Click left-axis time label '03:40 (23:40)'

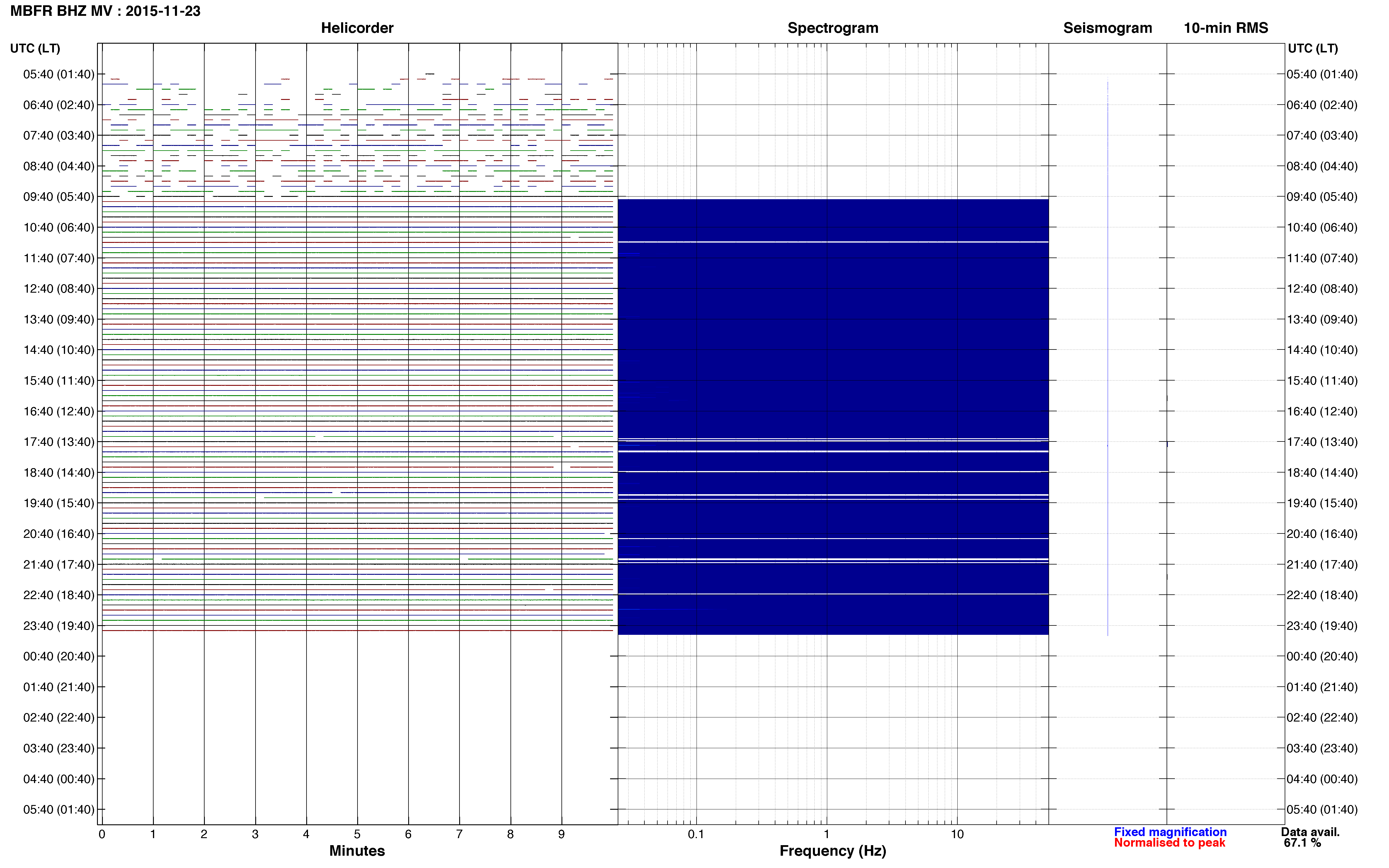[x=59, y=748]
